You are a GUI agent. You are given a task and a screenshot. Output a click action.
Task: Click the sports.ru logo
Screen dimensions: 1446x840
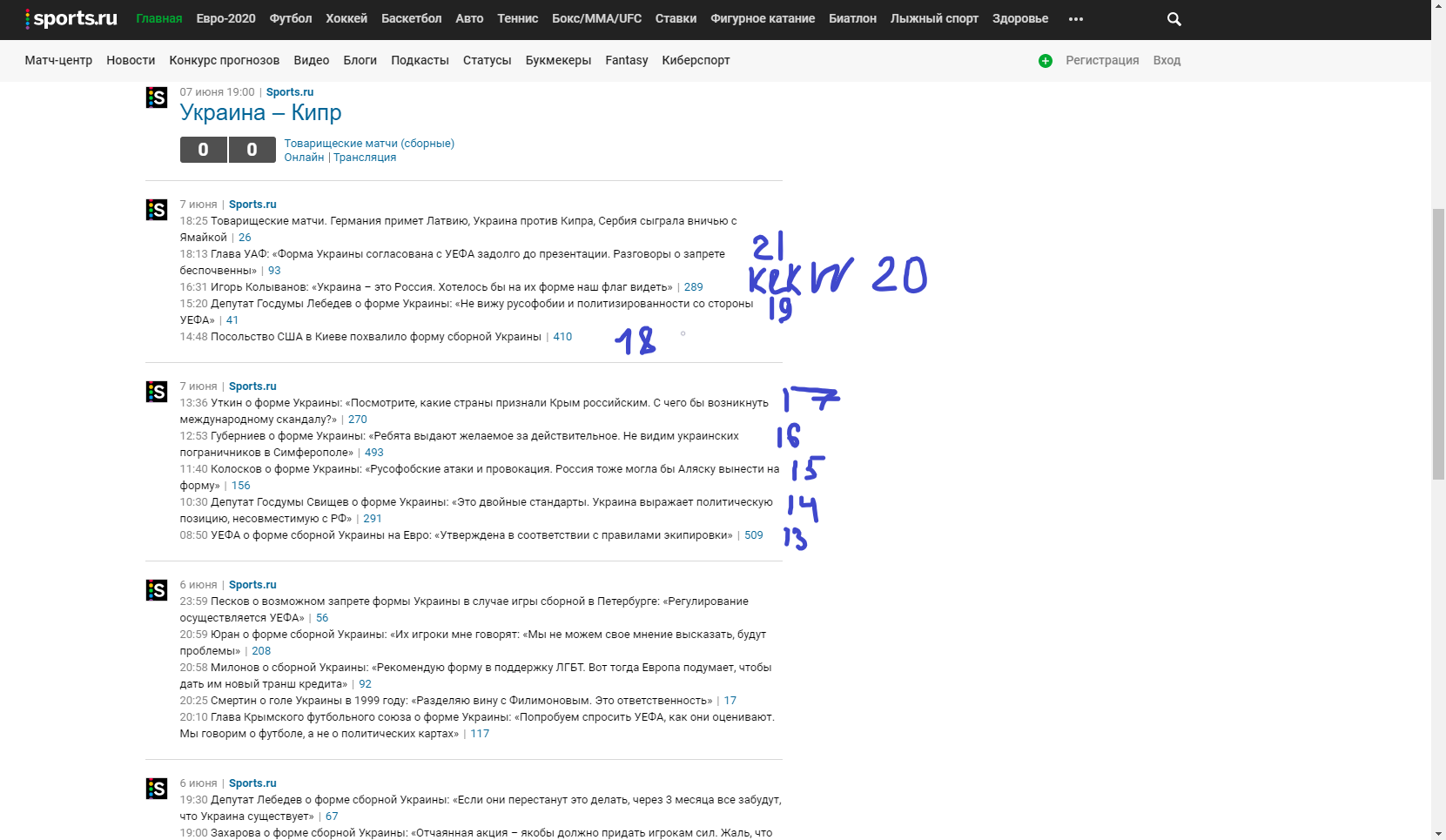pyautogui.click(x=71, y=18)
